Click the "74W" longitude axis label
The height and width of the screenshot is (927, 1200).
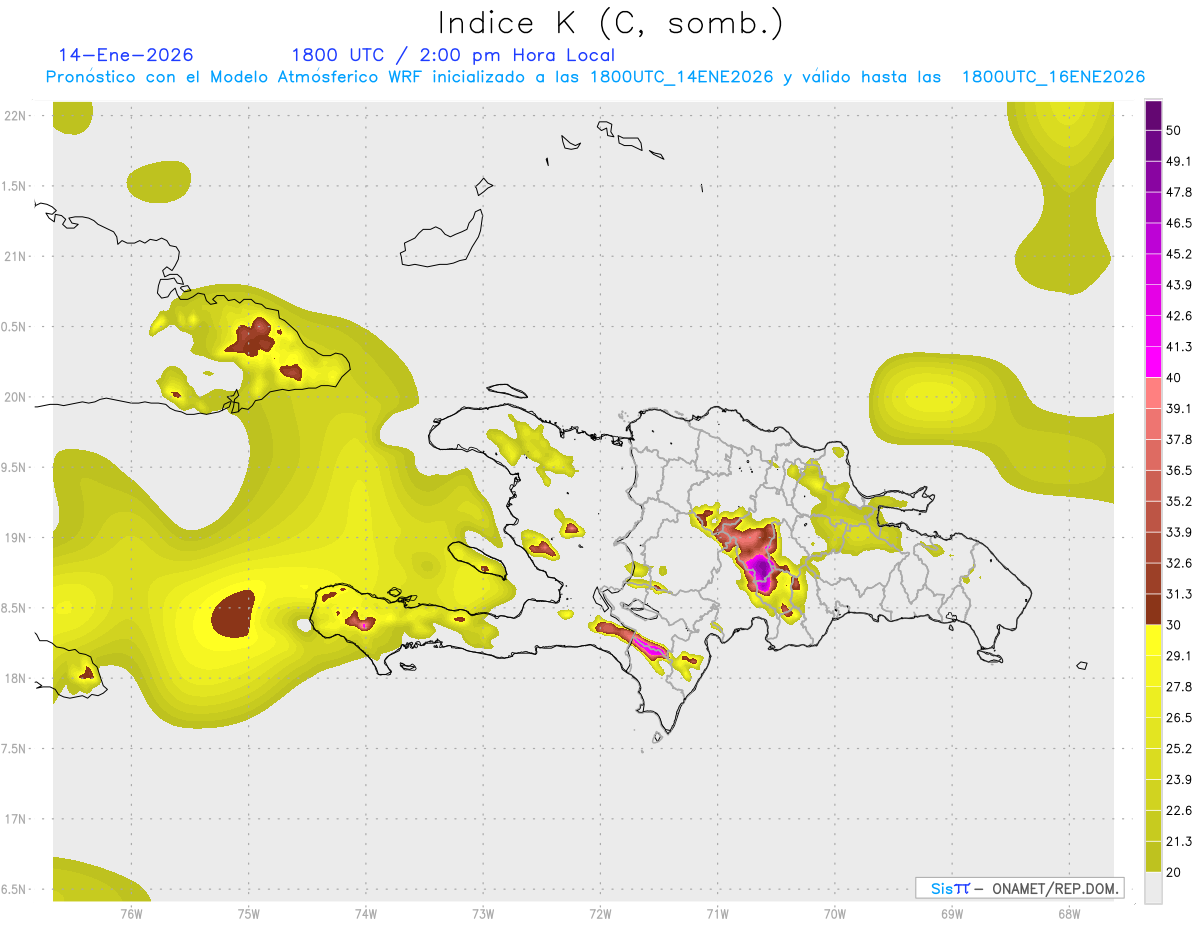[365, 913]
